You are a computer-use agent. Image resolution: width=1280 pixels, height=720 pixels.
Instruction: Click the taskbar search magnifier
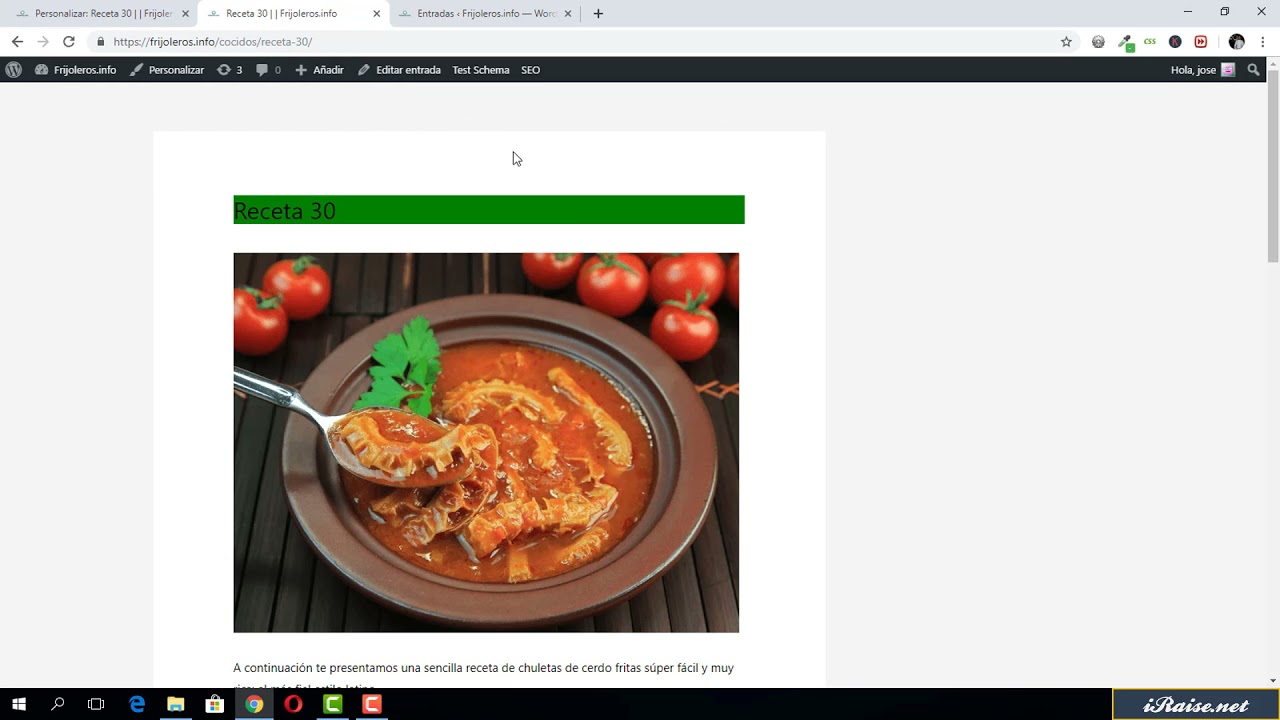pos(58,704)
